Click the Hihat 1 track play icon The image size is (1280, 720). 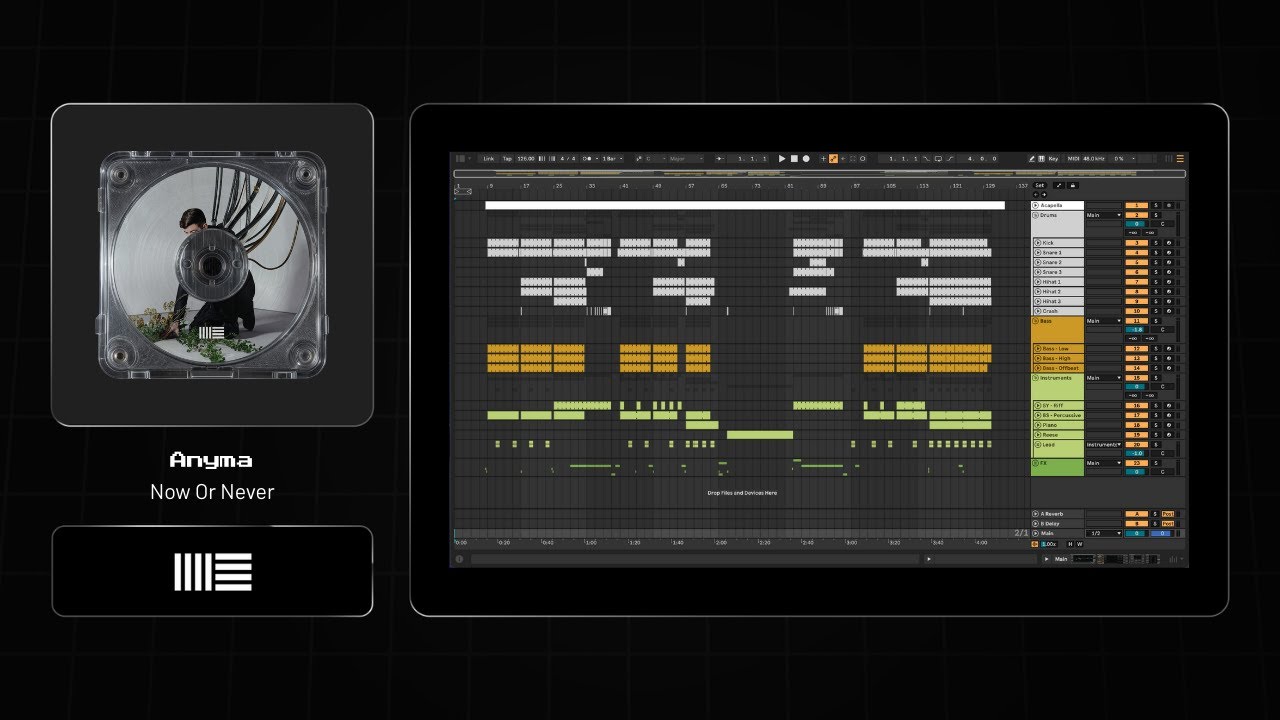click(1037, 282)
